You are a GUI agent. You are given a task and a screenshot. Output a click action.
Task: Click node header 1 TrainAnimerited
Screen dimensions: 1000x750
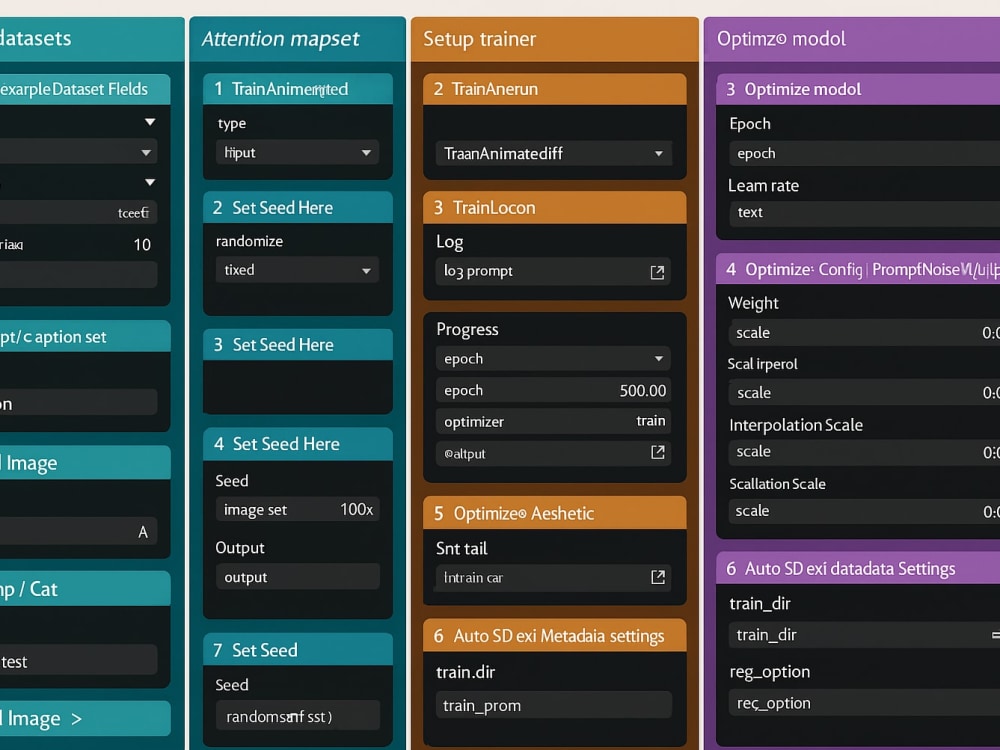coord(298,89)
